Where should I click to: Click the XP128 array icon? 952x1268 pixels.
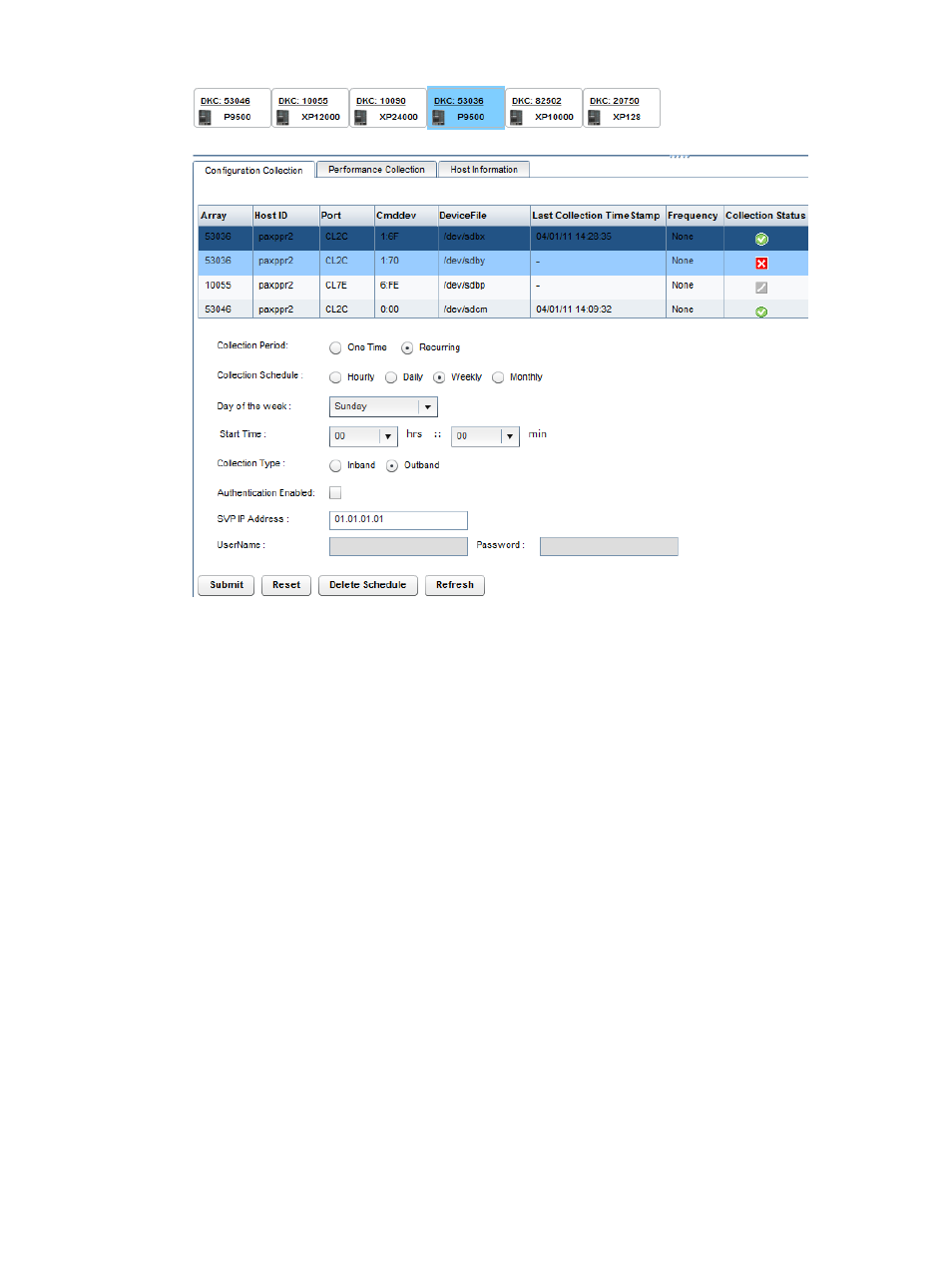tap(594, 117)
